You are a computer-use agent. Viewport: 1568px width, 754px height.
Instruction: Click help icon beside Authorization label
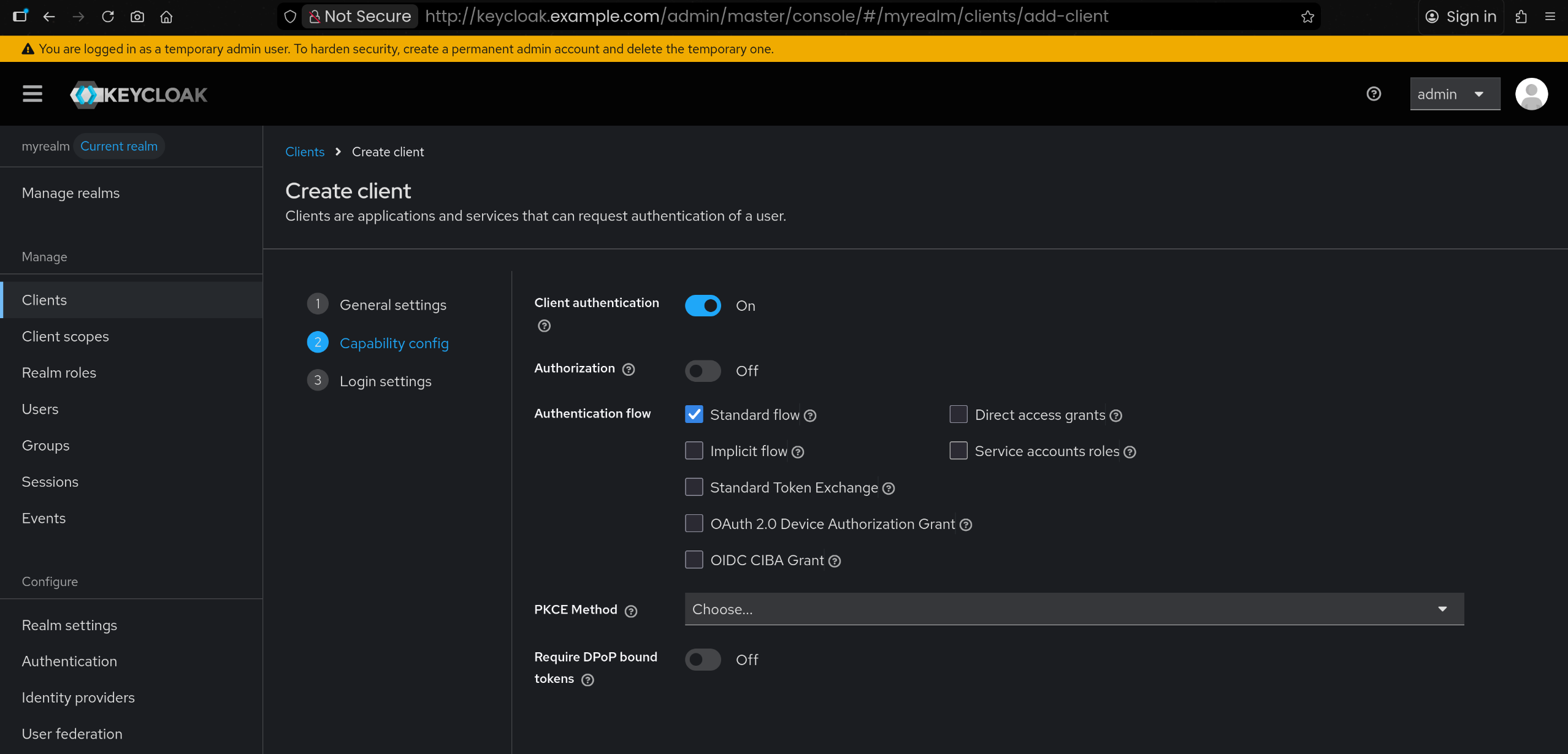[629, 370]
